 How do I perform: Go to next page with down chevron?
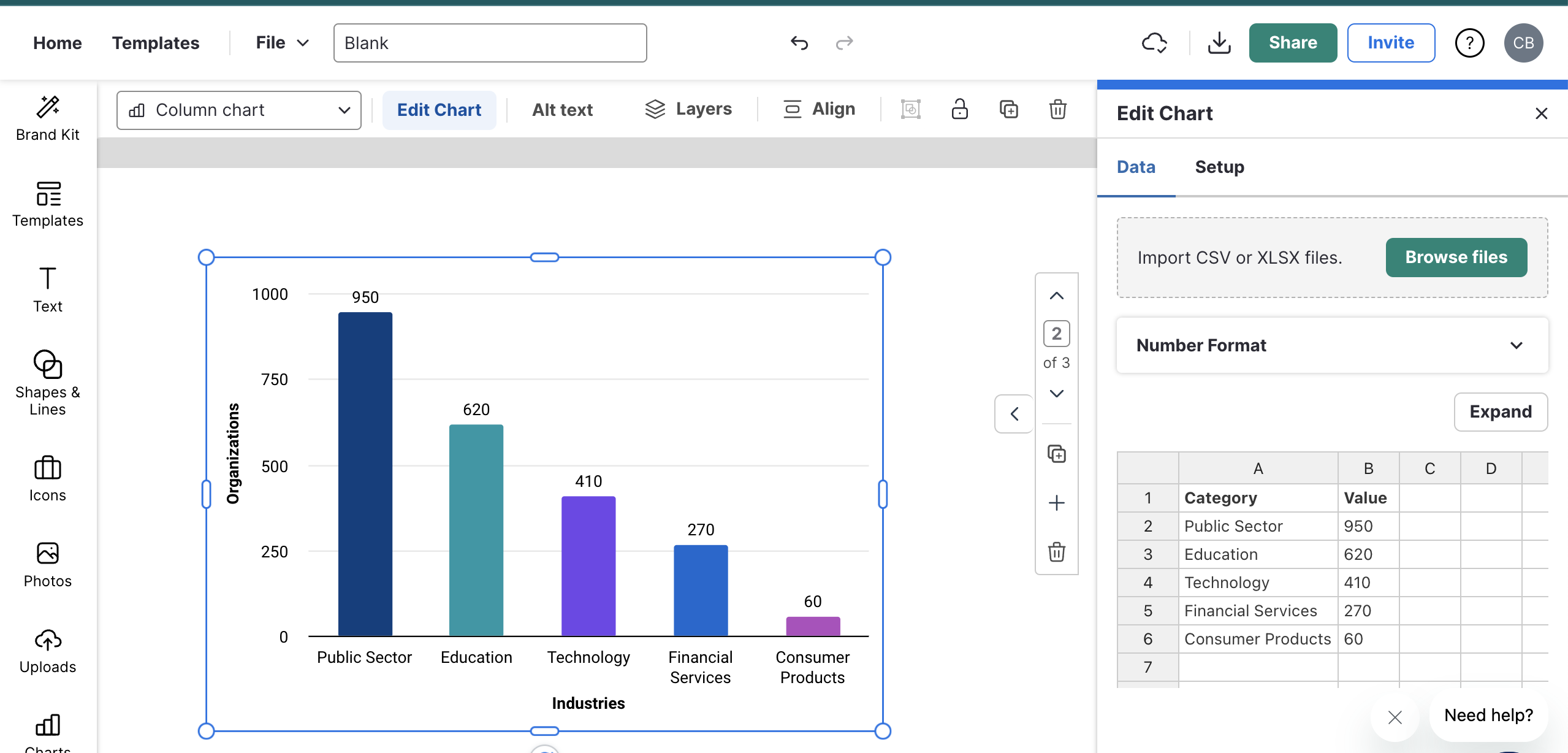click(1056, 394)
